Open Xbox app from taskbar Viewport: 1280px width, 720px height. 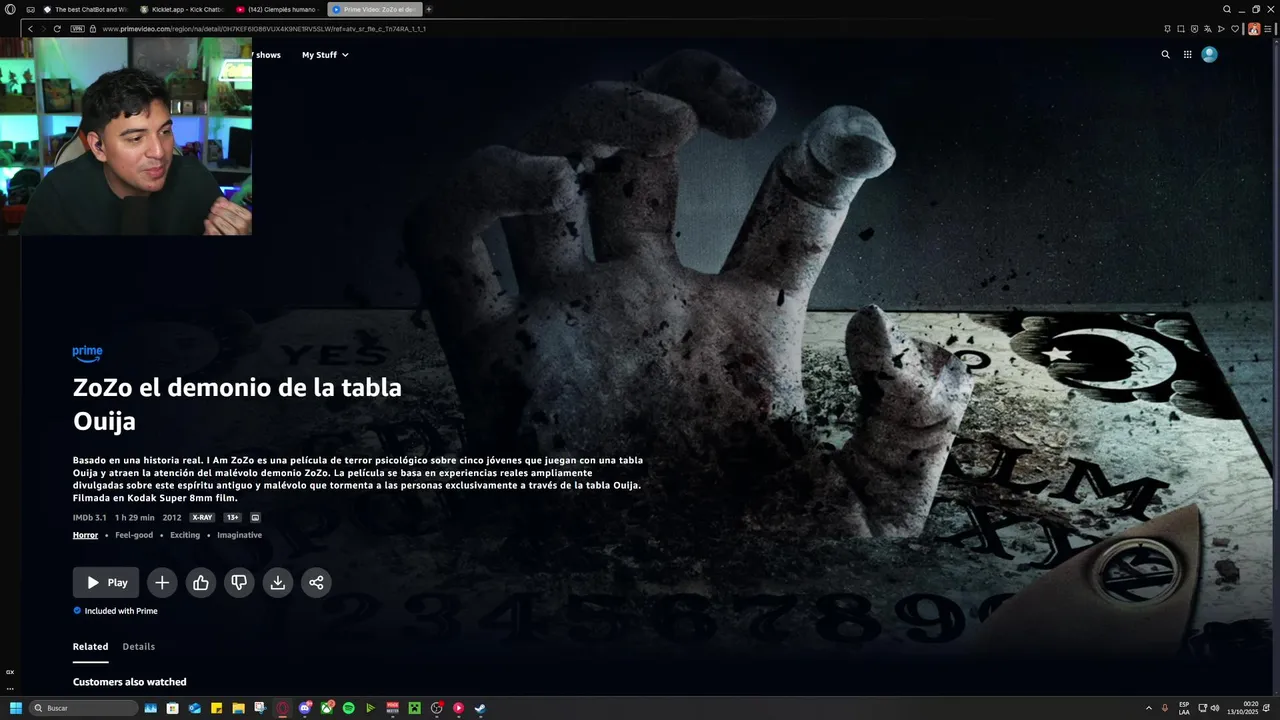tap(327, 708)
